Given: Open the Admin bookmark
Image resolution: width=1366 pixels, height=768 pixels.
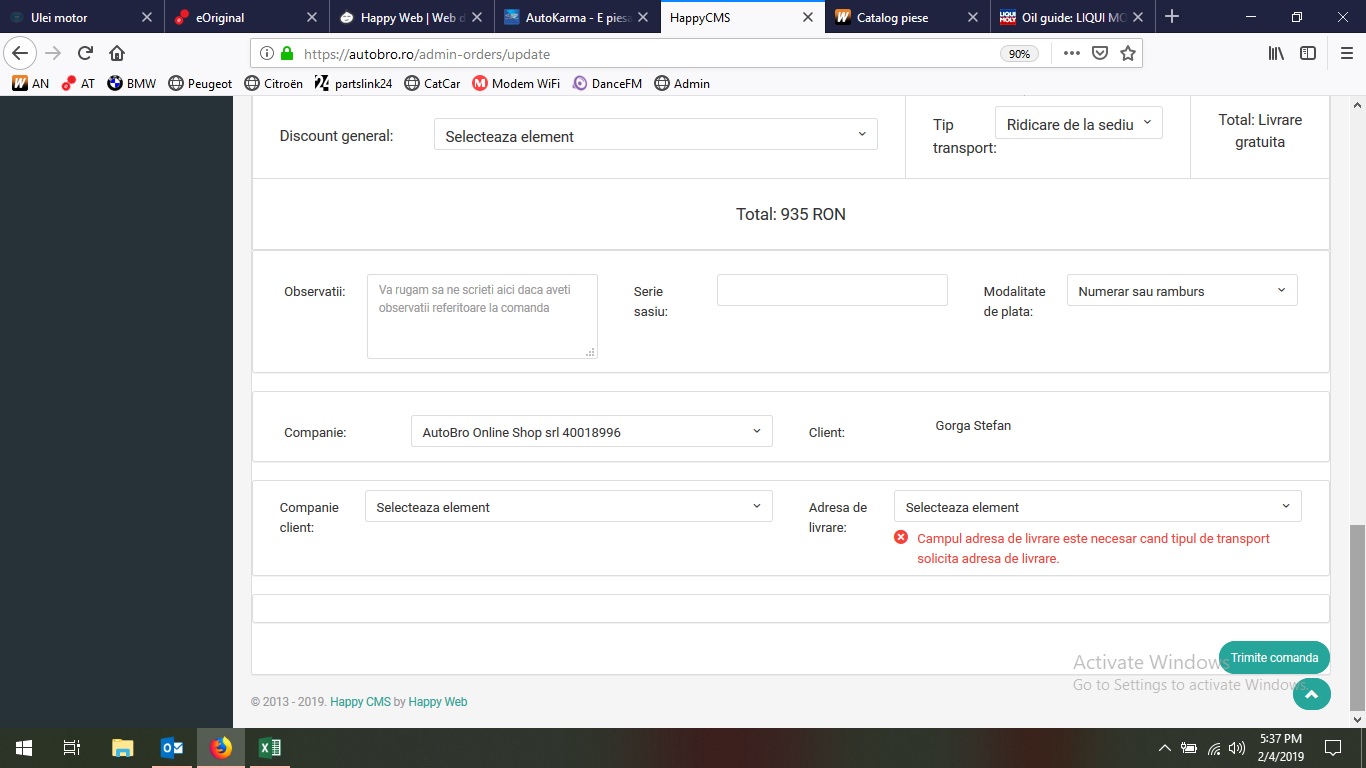Looking at the screenshot, I should [682, 83].
